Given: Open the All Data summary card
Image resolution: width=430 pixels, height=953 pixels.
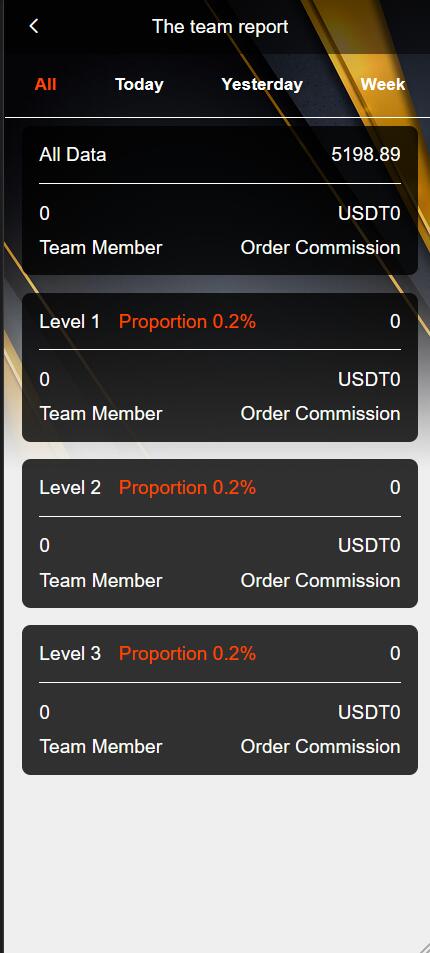Looking at the screenshot, I should pos(220,201).
